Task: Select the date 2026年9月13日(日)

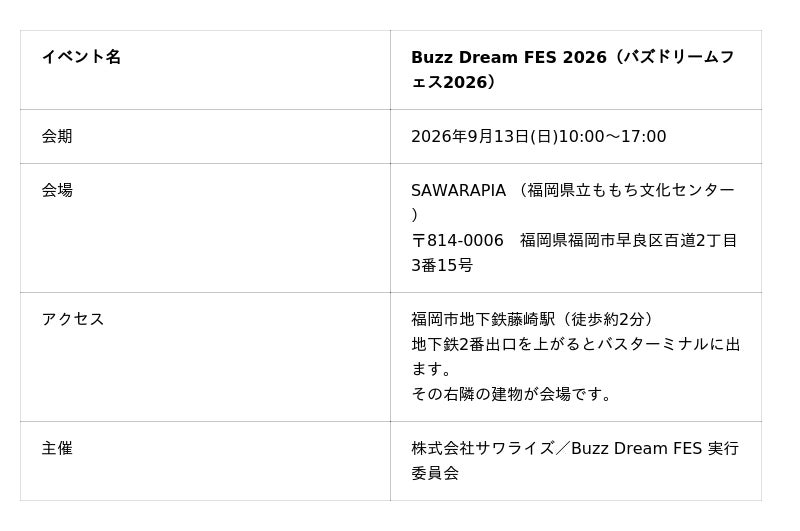Action: (x=484, y=136)
